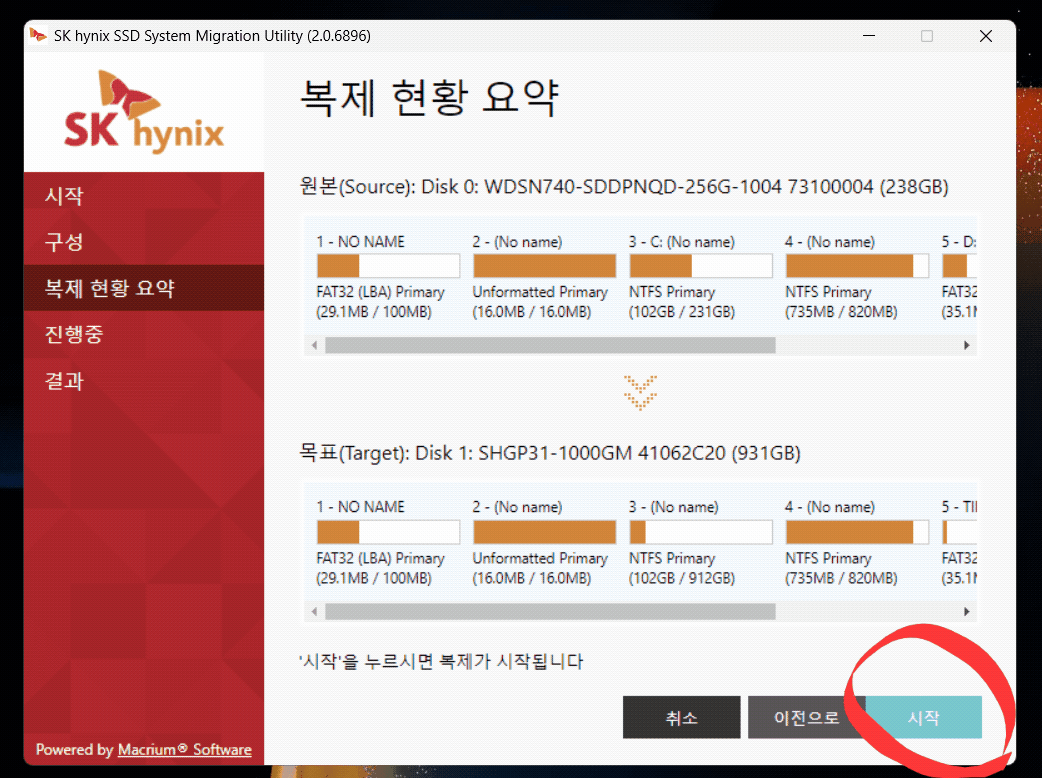Click target label '3 - (No name)'

pos(673,507)
